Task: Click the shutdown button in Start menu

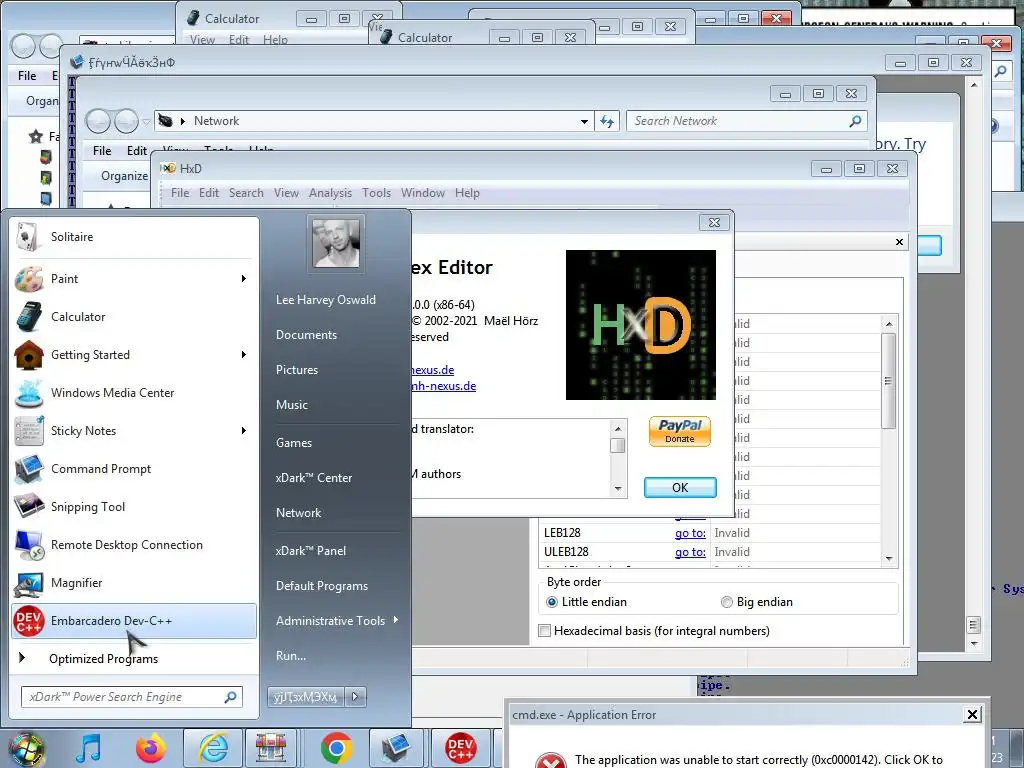Action: [x=306, y=697]
